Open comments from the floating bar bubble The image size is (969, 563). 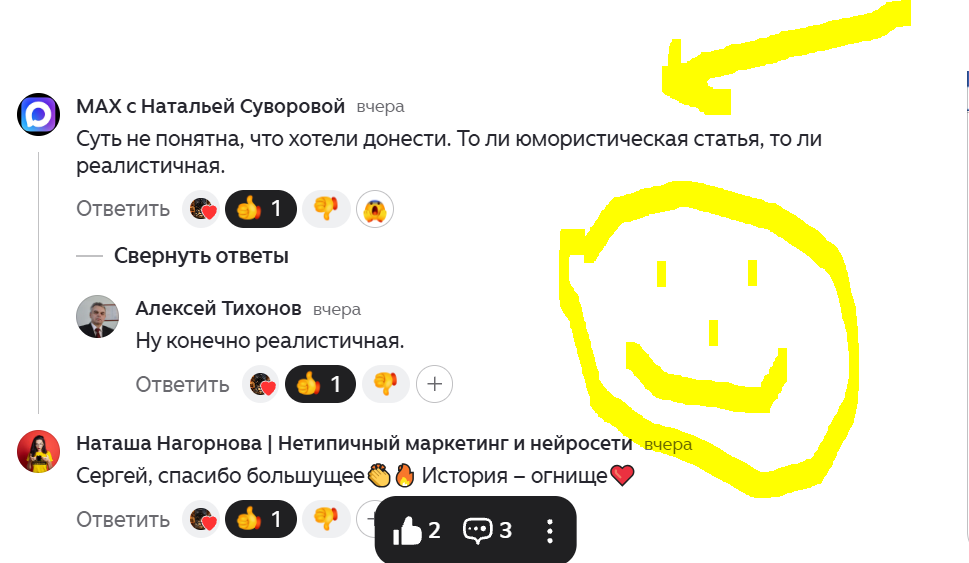[488, 530]
